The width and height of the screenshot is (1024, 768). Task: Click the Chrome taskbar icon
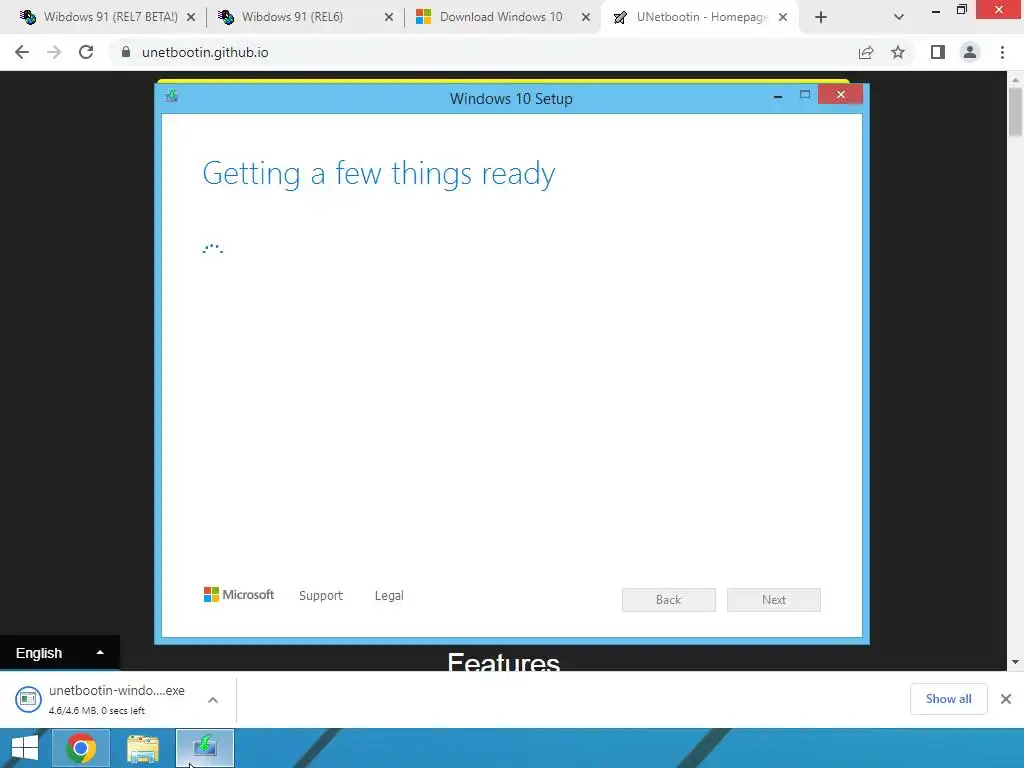(x=80, y=748)
